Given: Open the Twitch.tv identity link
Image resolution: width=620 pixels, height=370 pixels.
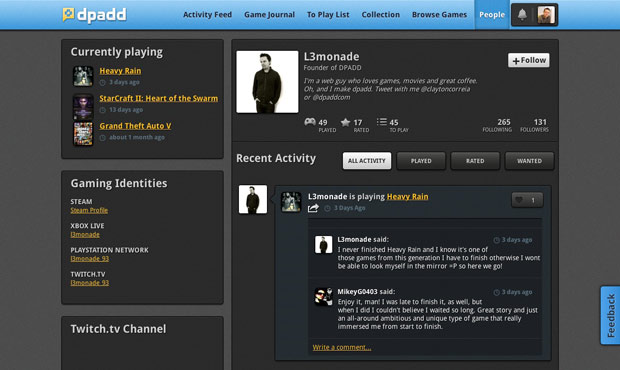Looking at the screenshot, I should pyautogui.click(x=89, y=283).
